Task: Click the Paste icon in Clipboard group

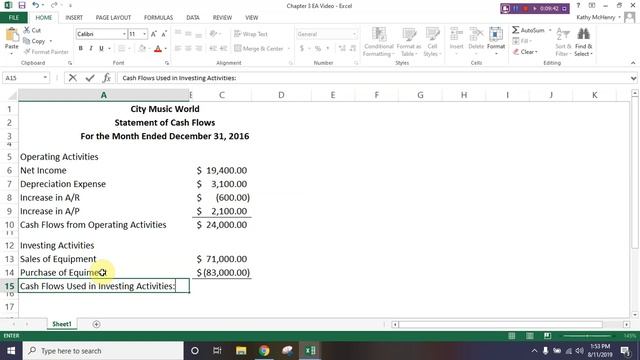Action: pos(11,35)
